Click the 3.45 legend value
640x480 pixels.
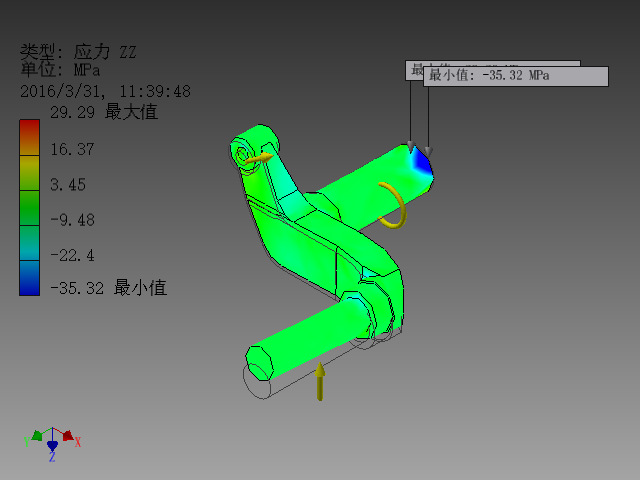pos(68,185)
